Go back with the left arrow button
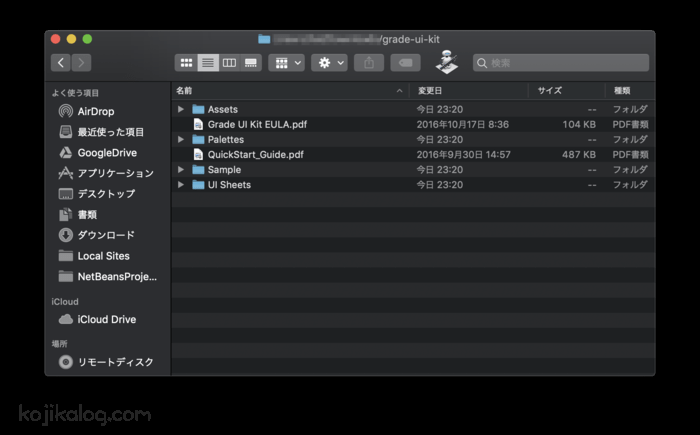700x435 pixels. point(61,63)
